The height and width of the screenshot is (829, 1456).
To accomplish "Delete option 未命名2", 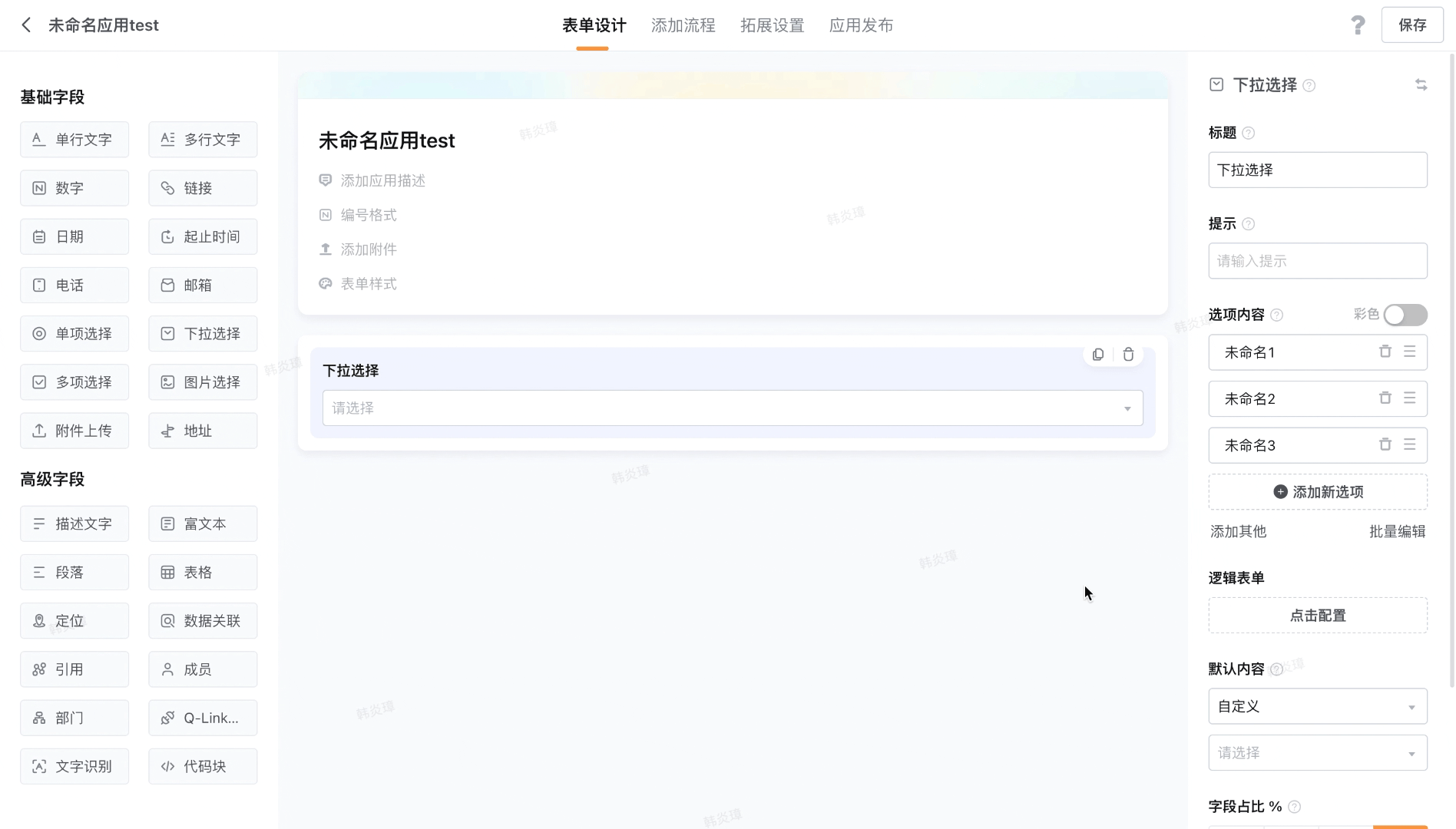I will [1385, 398].
